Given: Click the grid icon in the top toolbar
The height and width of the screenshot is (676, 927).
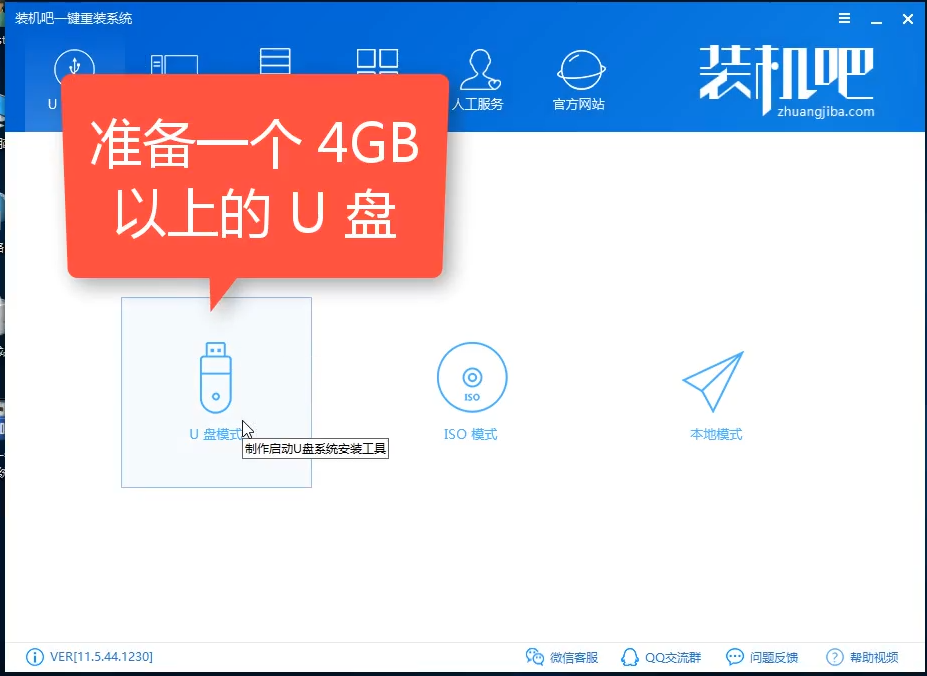Looking at the screenshot, I should (x=377, y=62).
